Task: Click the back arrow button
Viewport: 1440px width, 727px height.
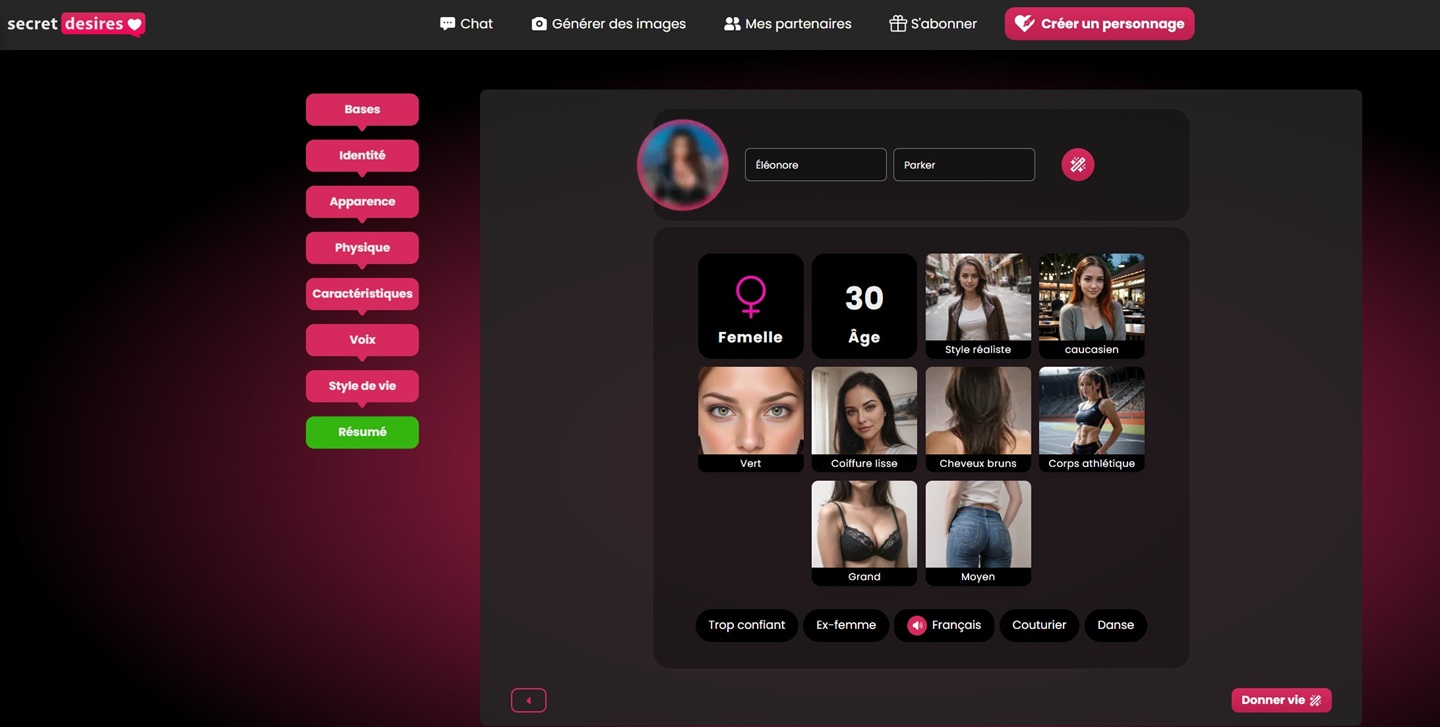Action: [x=528, y=700]
